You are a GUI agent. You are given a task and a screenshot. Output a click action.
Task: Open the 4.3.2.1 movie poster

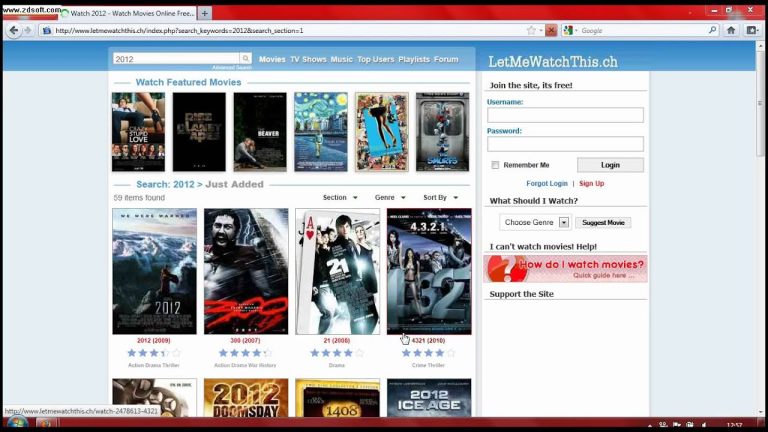tap(429, 271)
